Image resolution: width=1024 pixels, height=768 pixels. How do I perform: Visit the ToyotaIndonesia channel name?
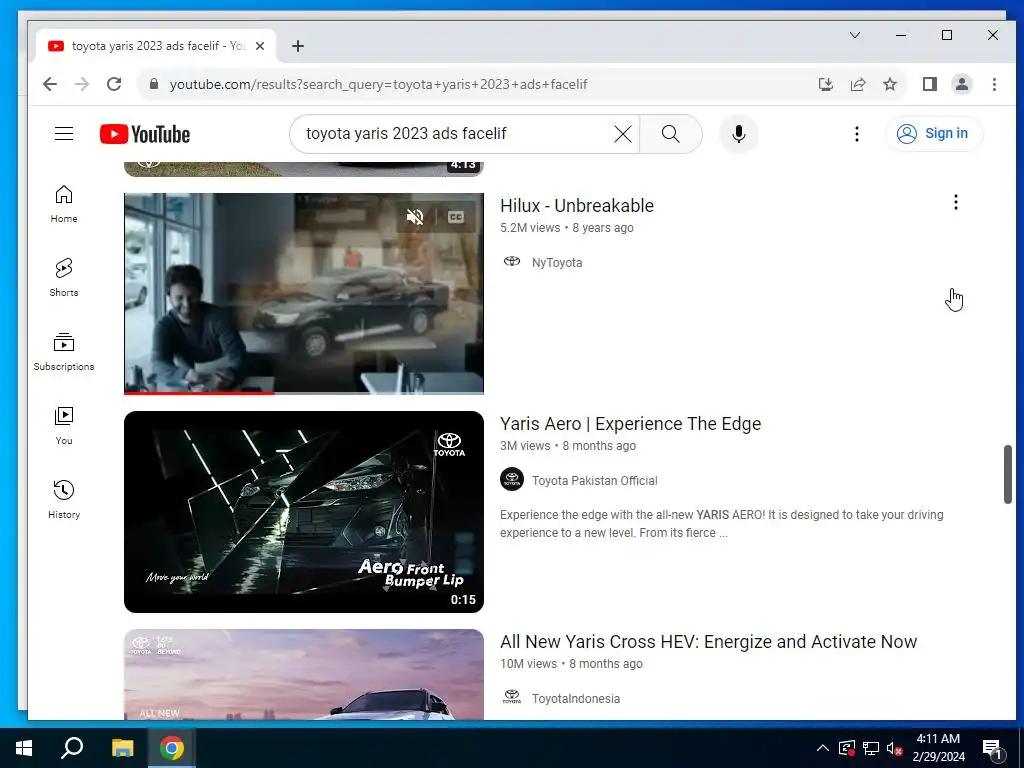[x=575, y=699]
